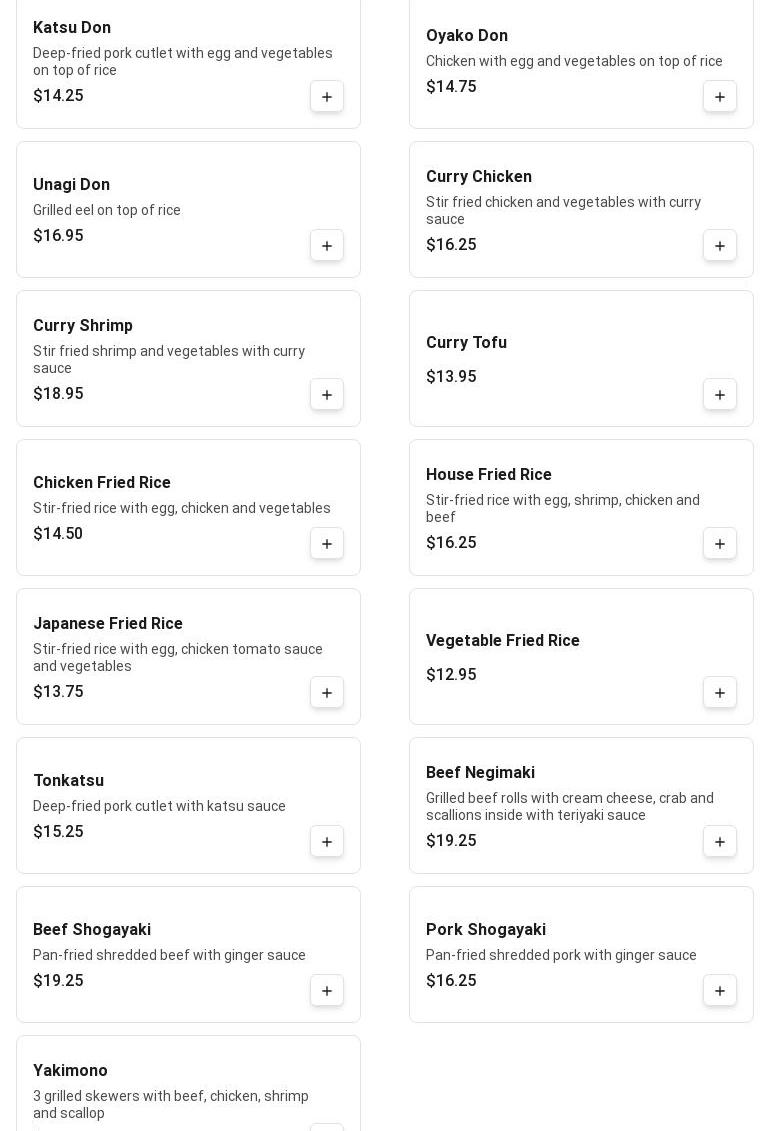The width and height of the screenshot is (770, 1131).
Task: Click the Beef Negimaki description text
Action: 569,807
